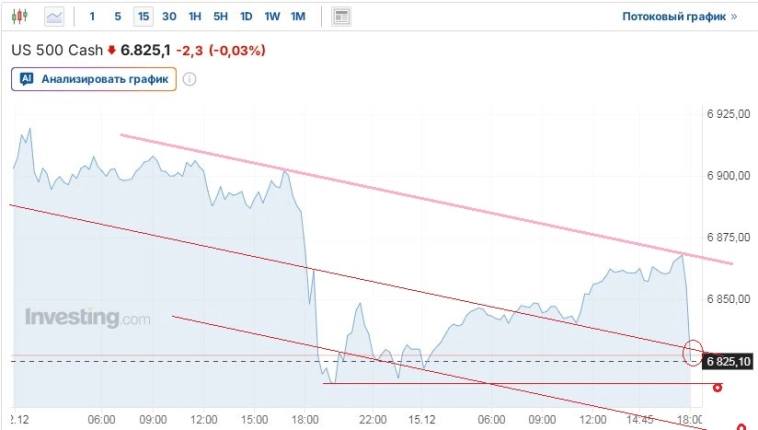
Task: Click the red circle marker on the chart's right edge
Action: [x=693, y=352]
